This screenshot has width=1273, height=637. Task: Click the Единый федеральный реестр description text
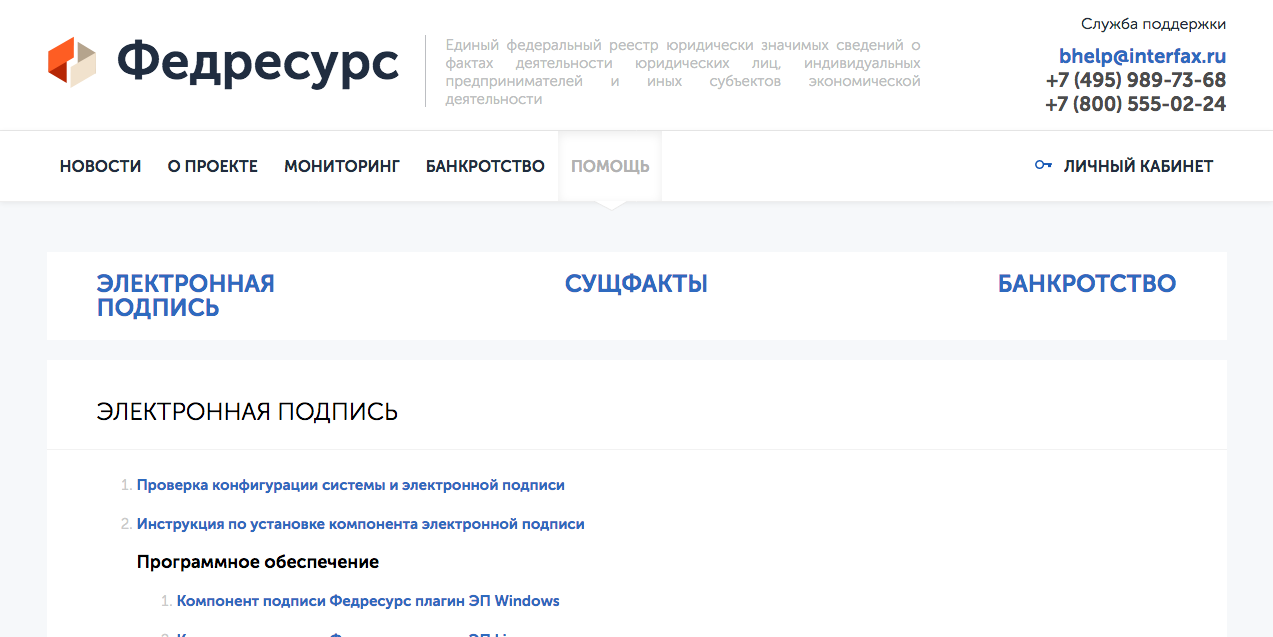coord(683,72)
